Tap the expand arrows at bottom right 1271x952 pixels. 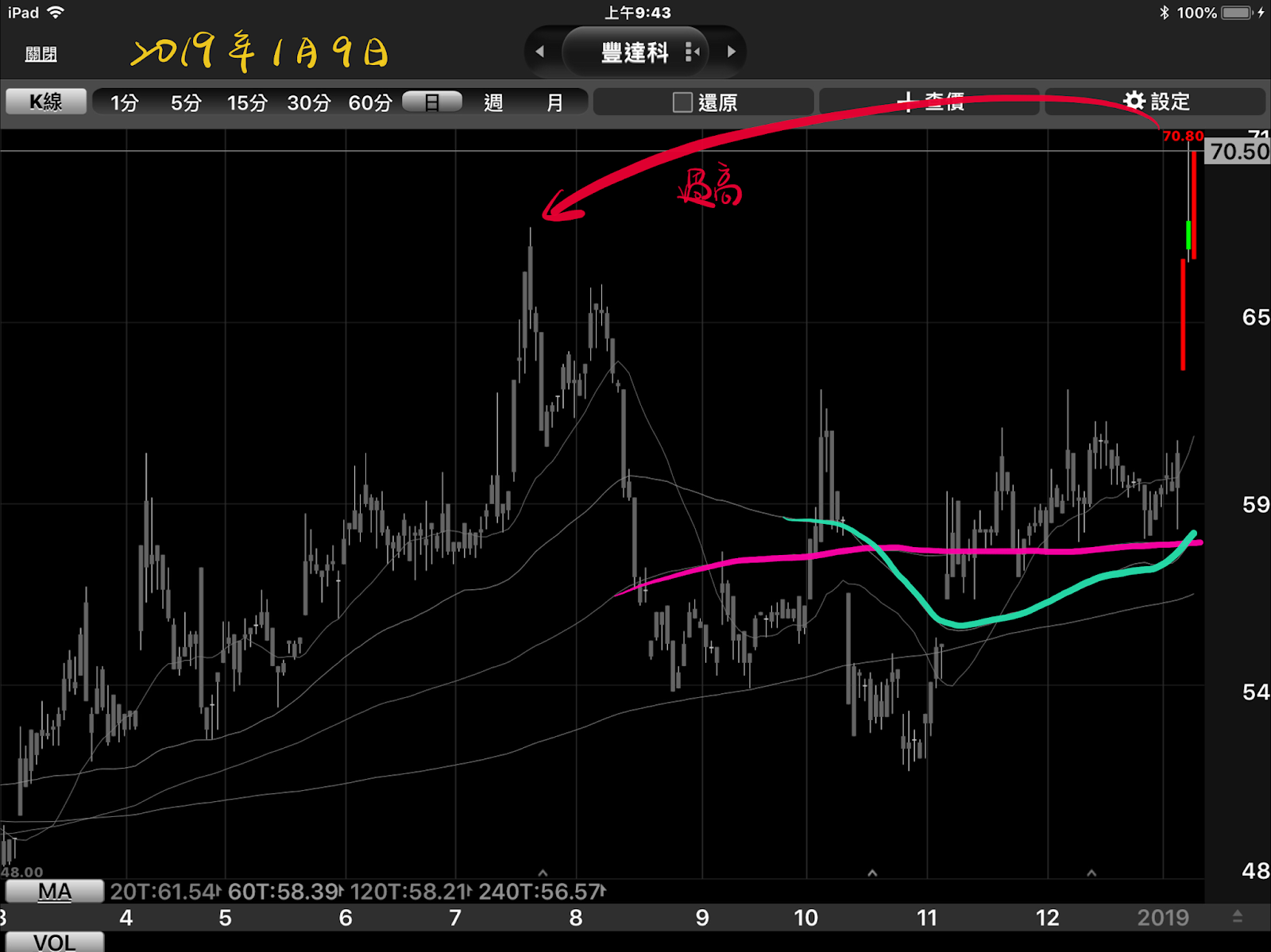click(x=1238, y=917)
